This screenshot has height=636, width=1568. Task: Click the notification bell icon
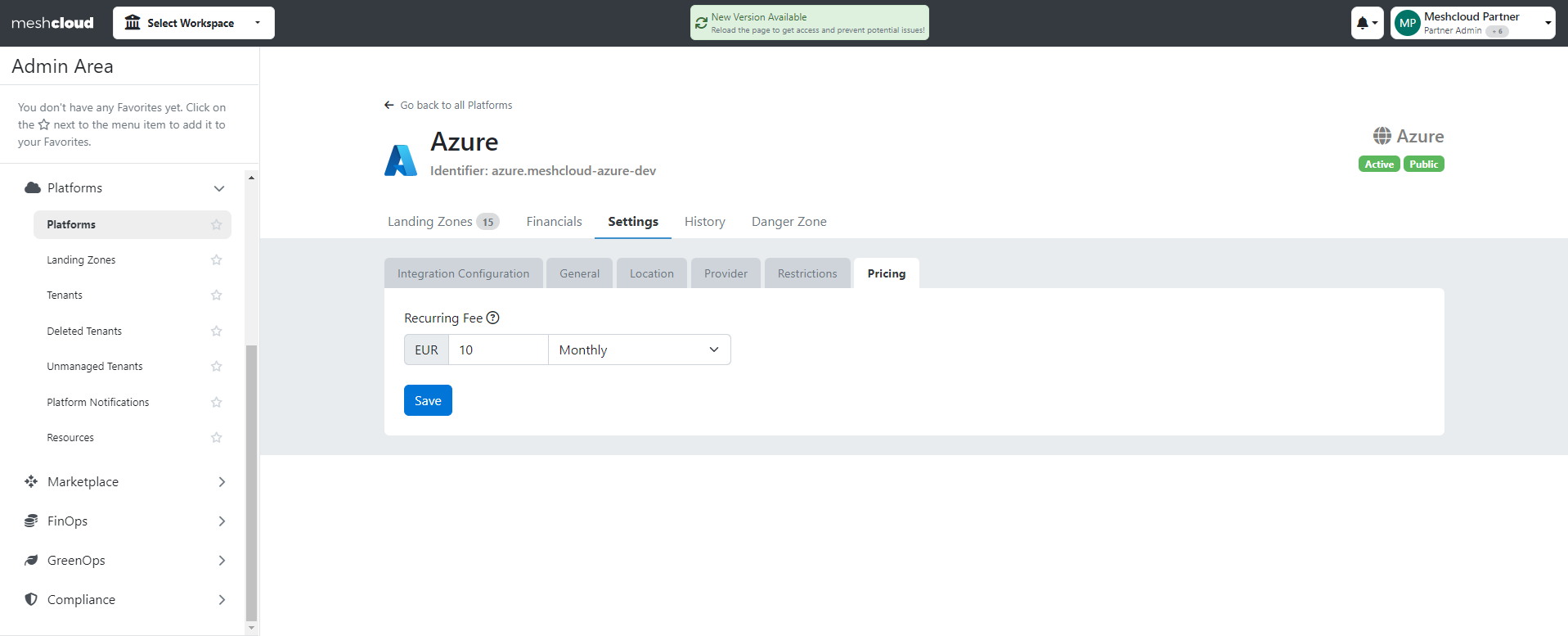(1363, 23)
